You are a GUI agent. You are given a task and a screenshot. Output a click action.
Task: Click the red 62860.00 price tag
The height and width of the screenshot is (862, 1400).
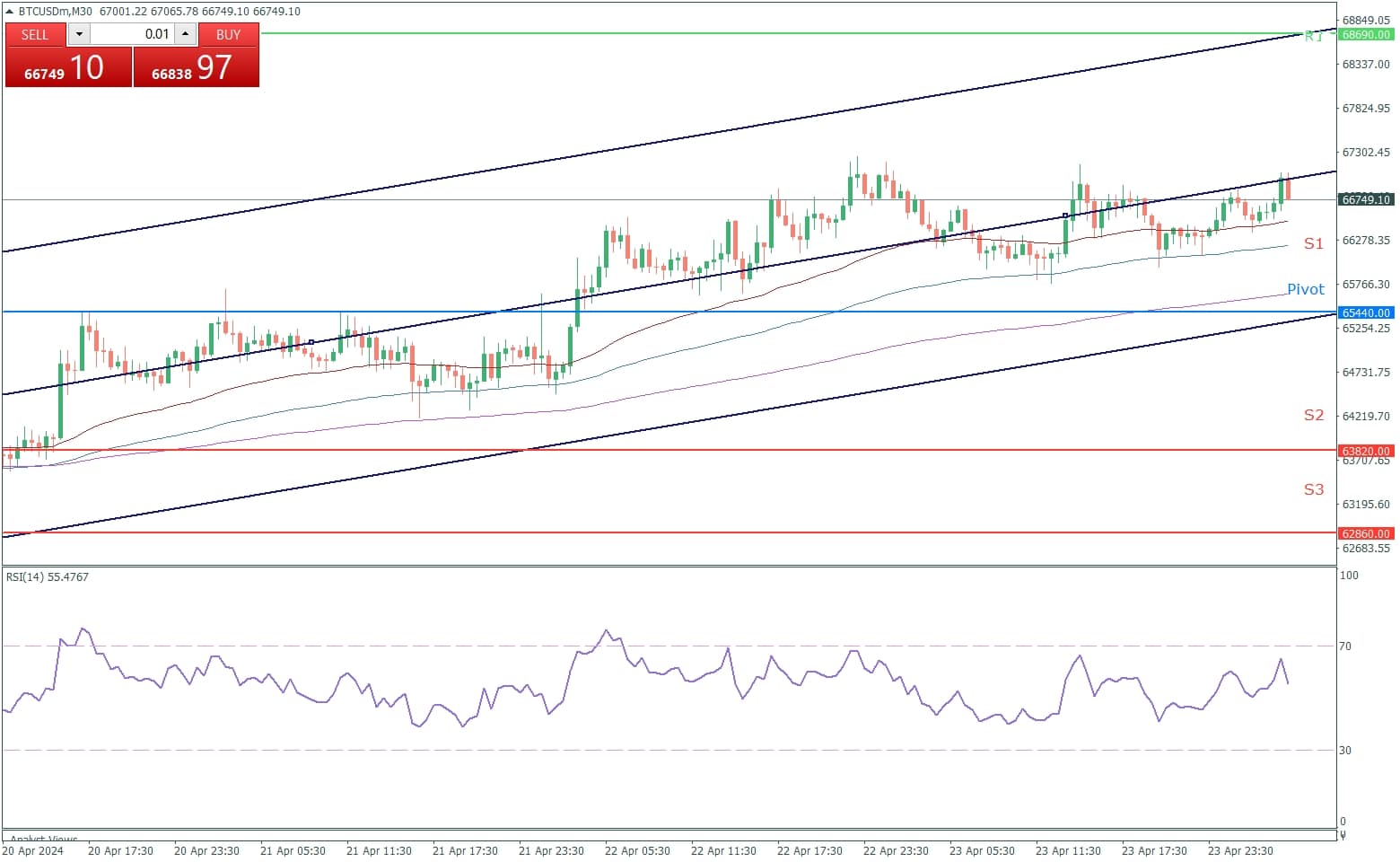1366,533
